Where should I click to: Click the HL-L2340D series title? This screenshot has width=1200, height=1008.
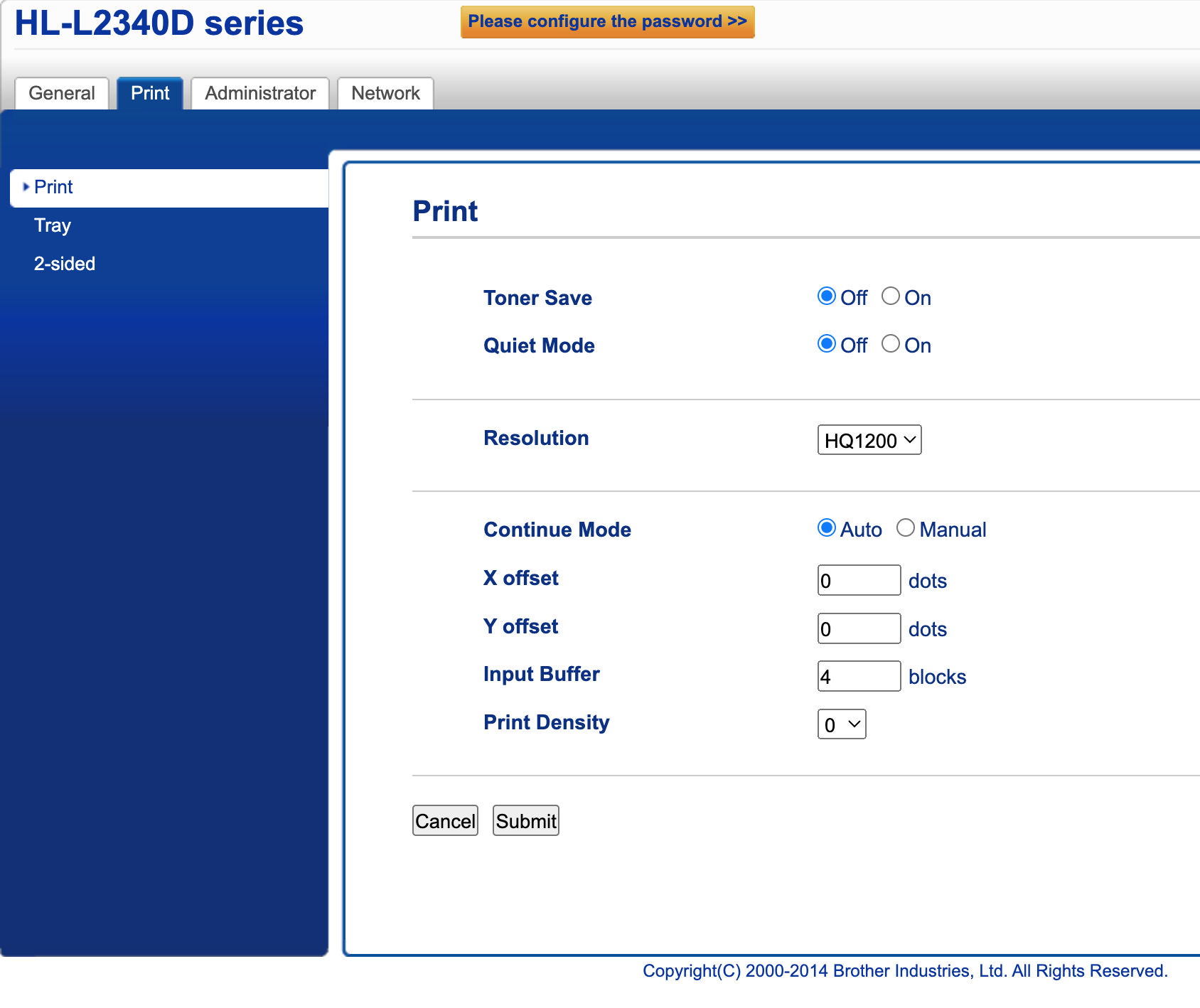click(x=159, y=23)
